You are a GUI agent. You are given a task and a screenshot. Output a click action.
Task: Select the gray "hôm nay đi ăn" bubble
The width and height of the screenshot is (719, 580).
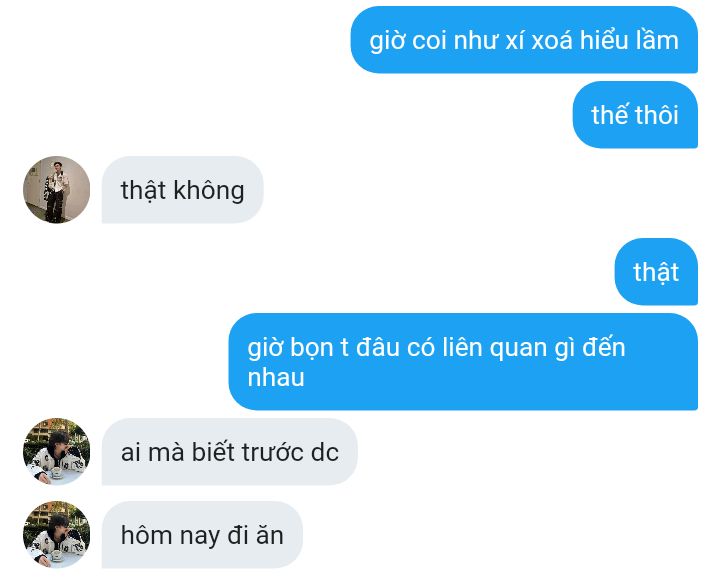(202, 535)
